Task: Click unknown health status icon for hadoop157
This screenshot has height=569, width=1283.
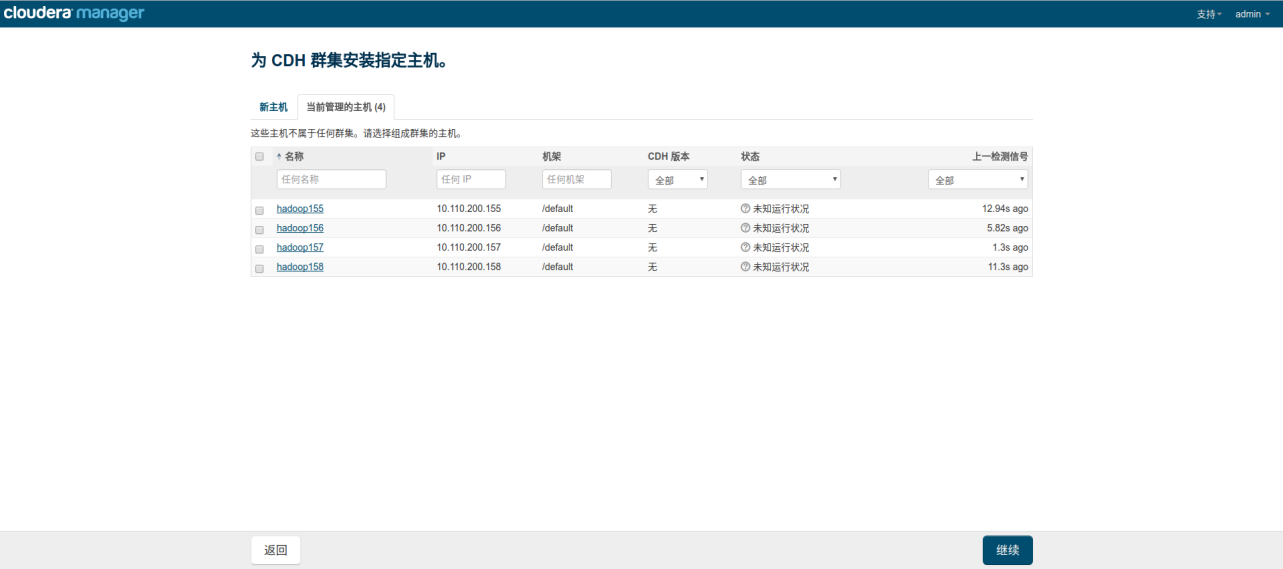Action: click(x=745, y=248)
